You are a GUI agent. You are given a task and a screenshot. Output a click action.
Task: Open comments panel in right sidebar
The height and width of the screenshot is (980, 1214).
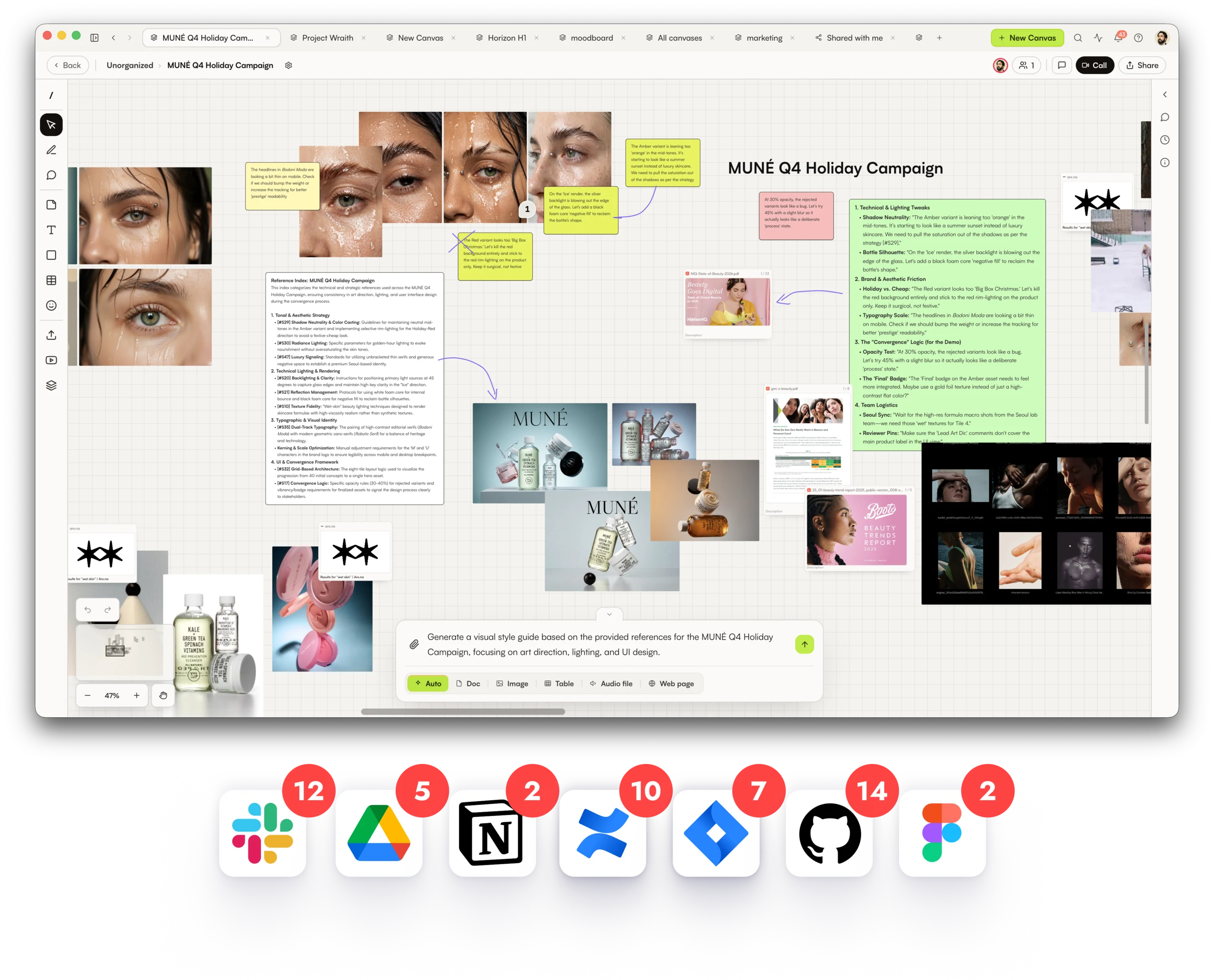coord(1165,118)
